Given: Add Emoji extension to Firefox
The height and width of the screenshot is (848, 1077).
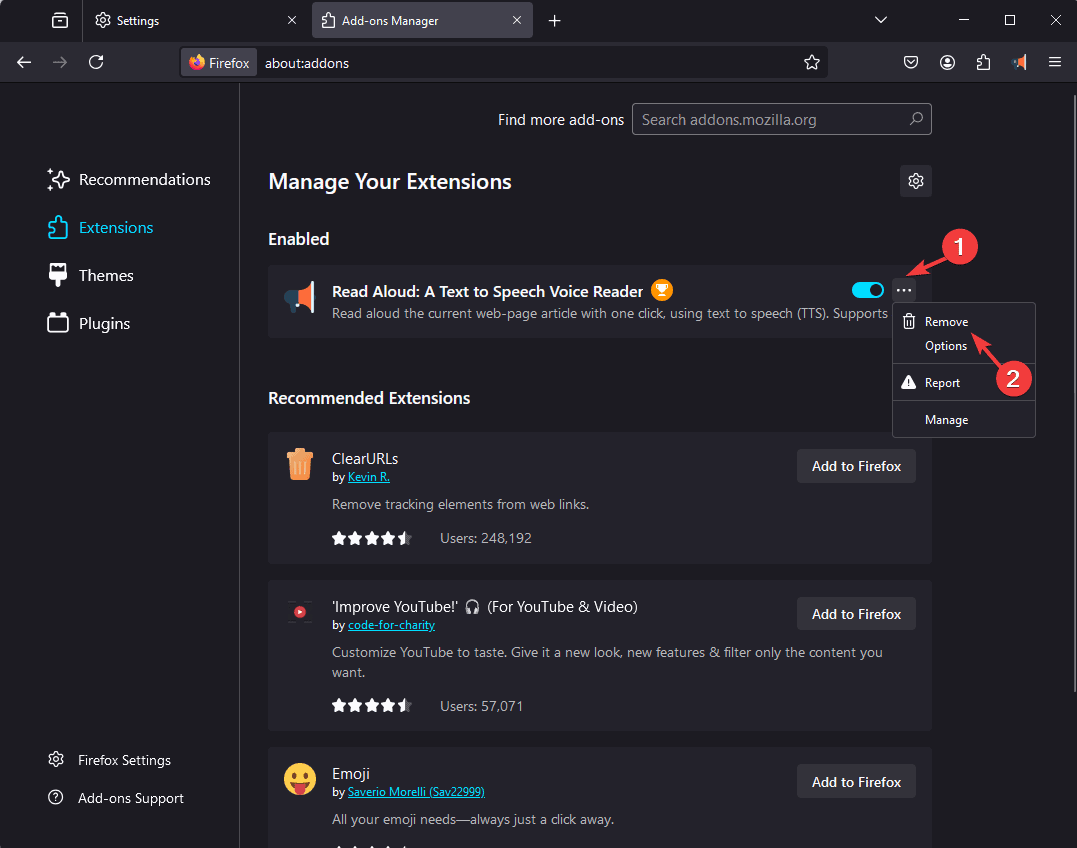Looking at the screenshot, I should [x=856, y=781].
